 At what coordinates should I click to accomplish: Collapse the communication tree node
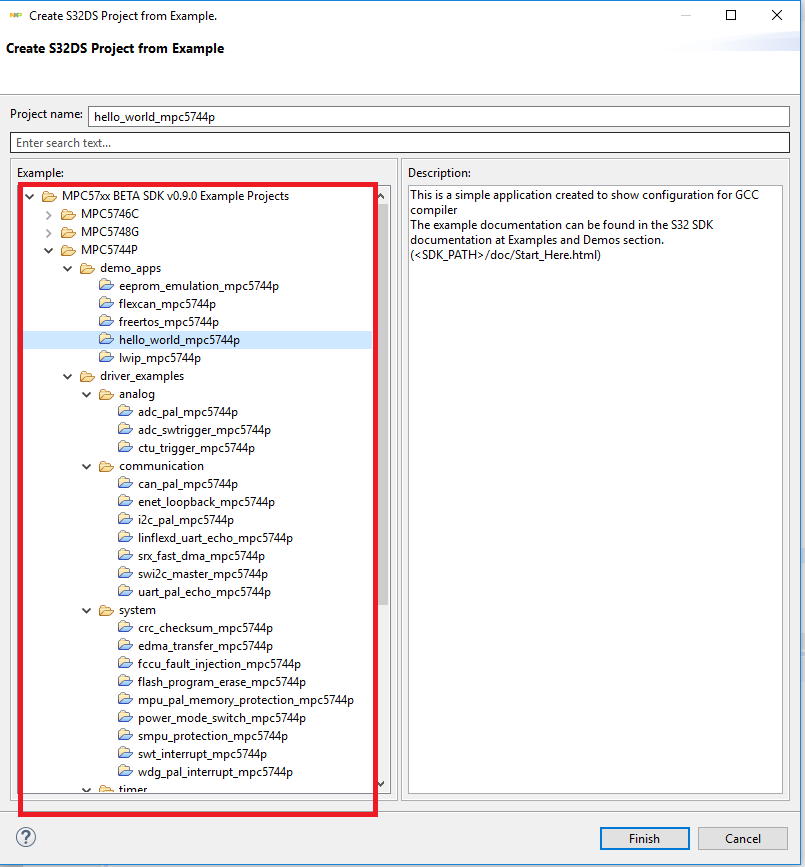coord(87,467)
